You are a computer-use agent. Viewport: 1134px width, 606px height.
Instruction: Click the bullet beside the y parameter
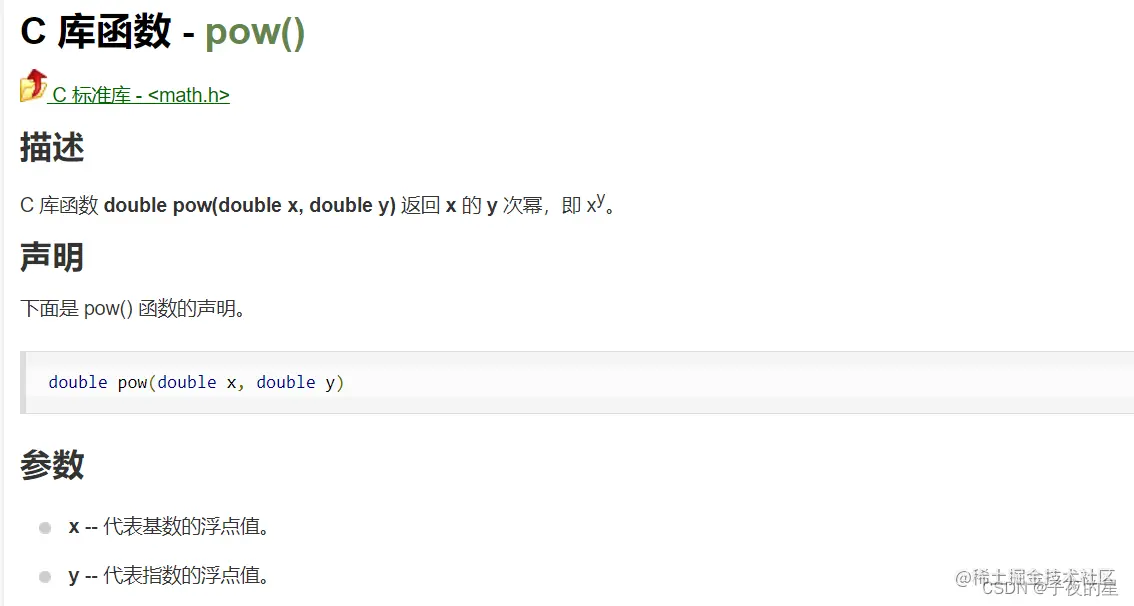45,576
